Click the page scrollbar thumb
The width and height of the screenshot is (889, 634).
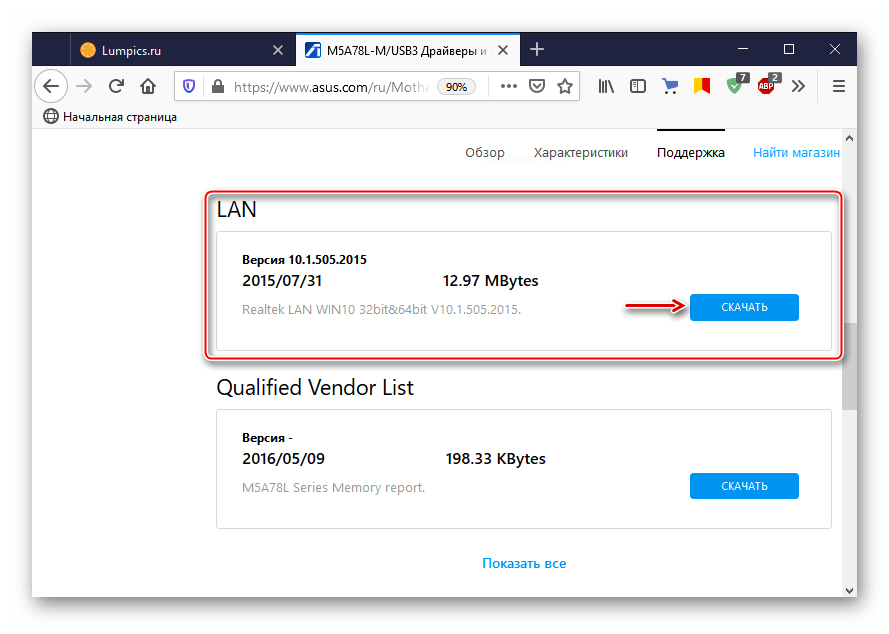pyautogui.click(x=849, y=366)
